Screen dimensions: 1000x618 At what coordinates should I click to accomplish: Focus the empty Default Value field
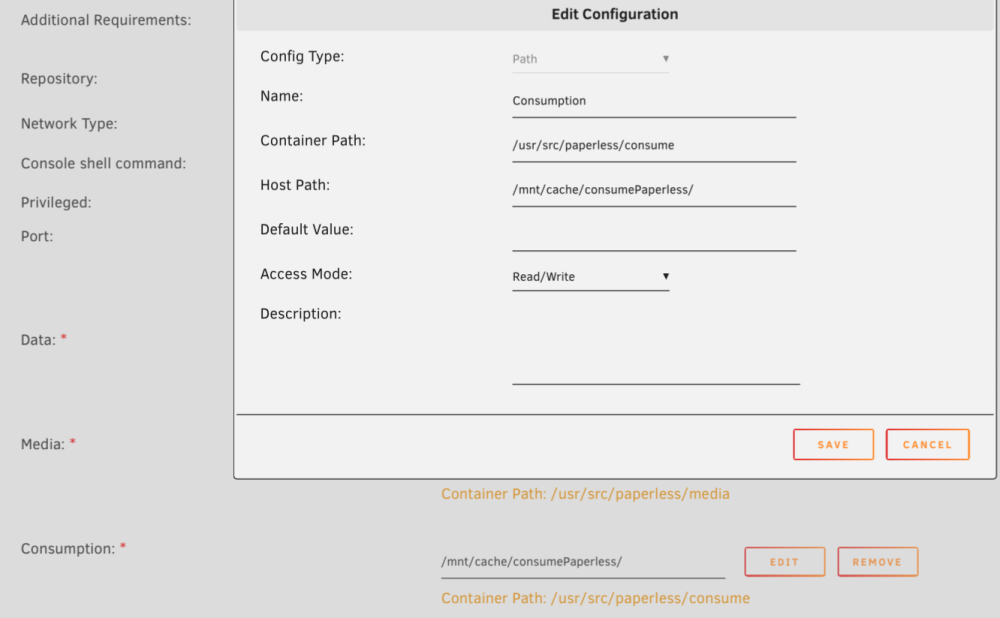[654, 235]
